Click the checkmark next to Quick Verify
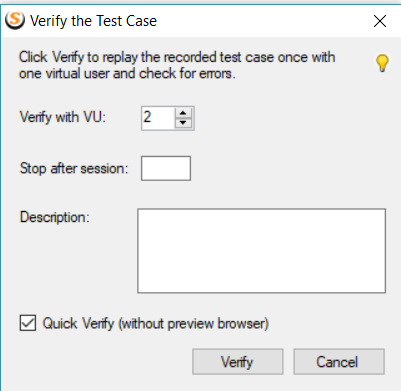The image size is (401, 391). [x=28, y=323]
